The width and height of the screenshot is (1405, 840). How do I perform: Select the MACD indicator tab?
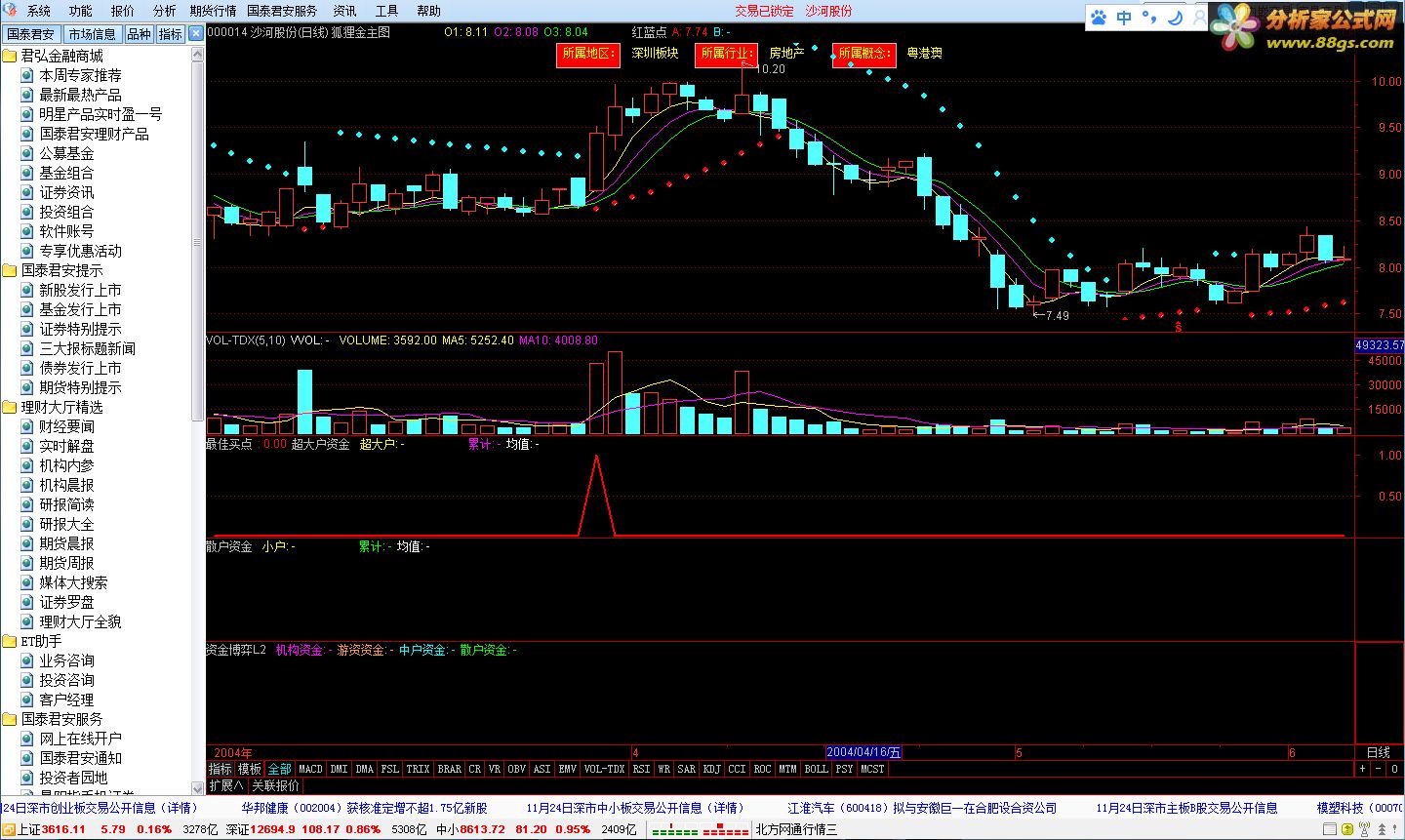(310, 769)
